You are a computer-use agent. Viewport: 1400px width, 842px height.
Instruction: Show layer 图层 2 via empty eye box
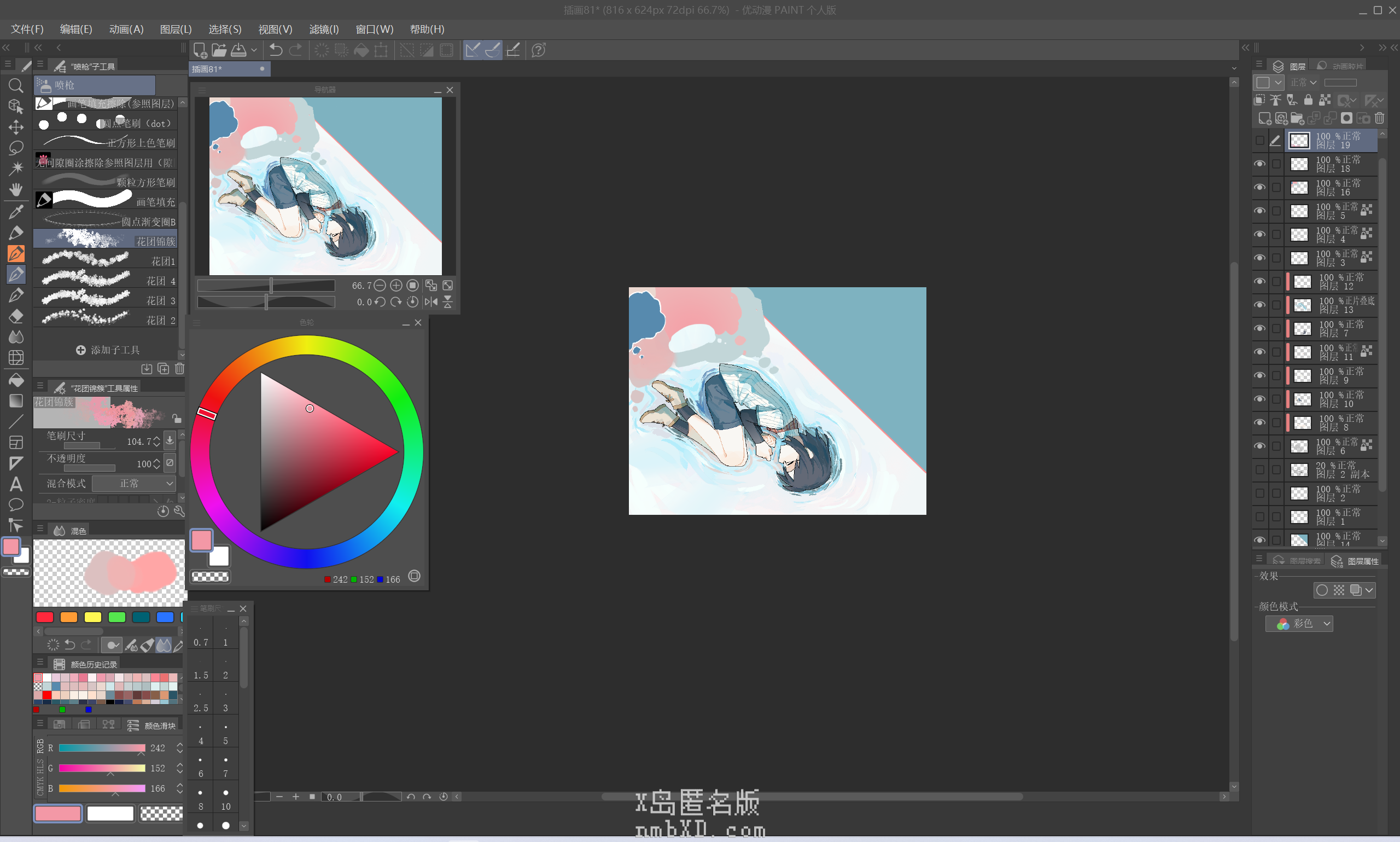(1259, 493)
